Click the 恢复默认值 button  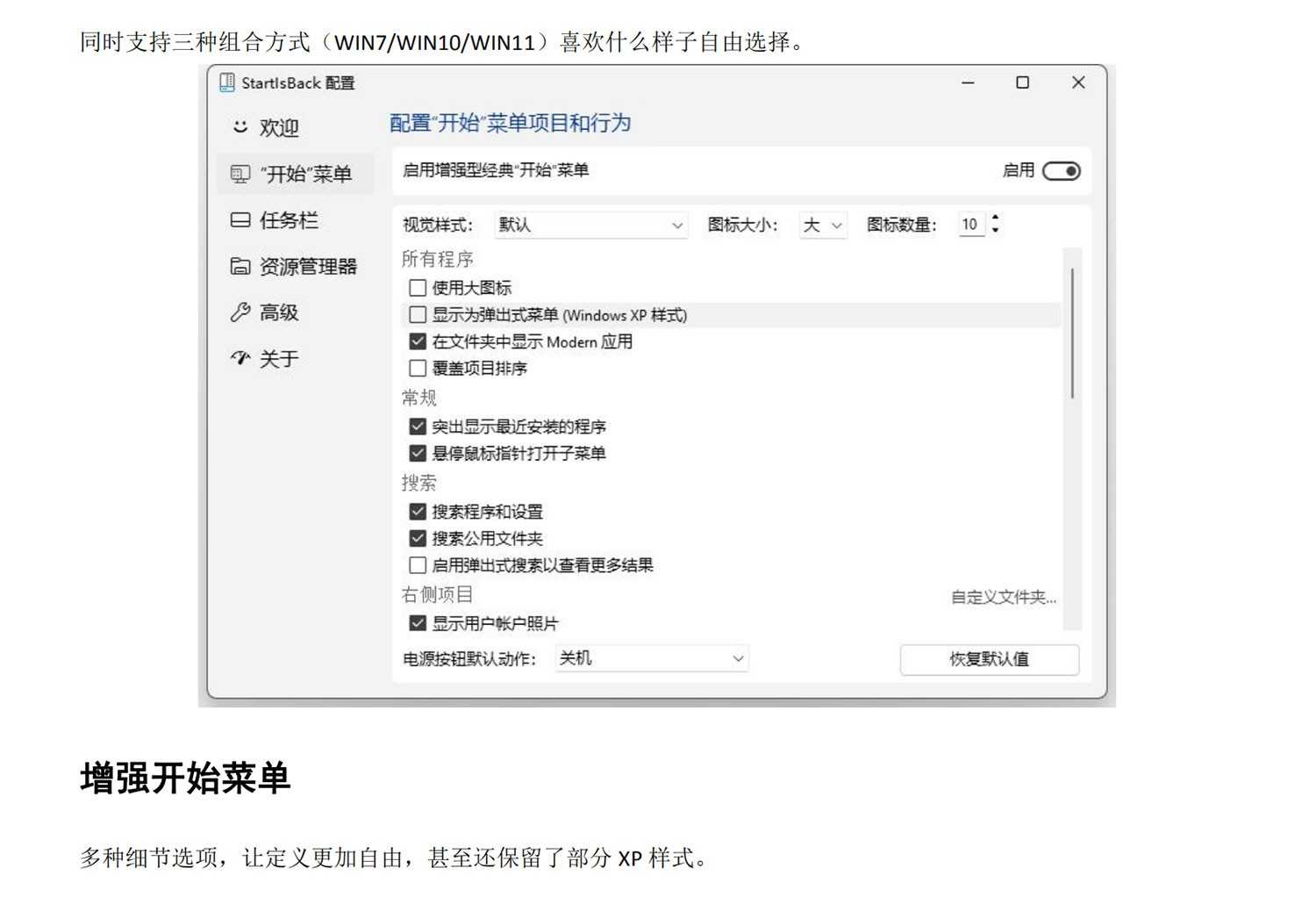coord(990,659)
